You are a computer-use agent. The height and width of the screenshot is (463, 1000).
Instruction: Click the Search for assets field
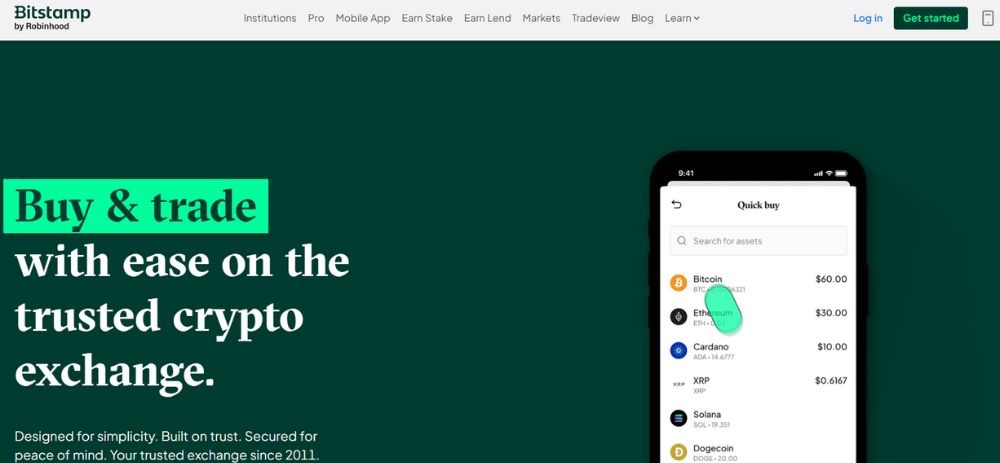pos(758,240)
